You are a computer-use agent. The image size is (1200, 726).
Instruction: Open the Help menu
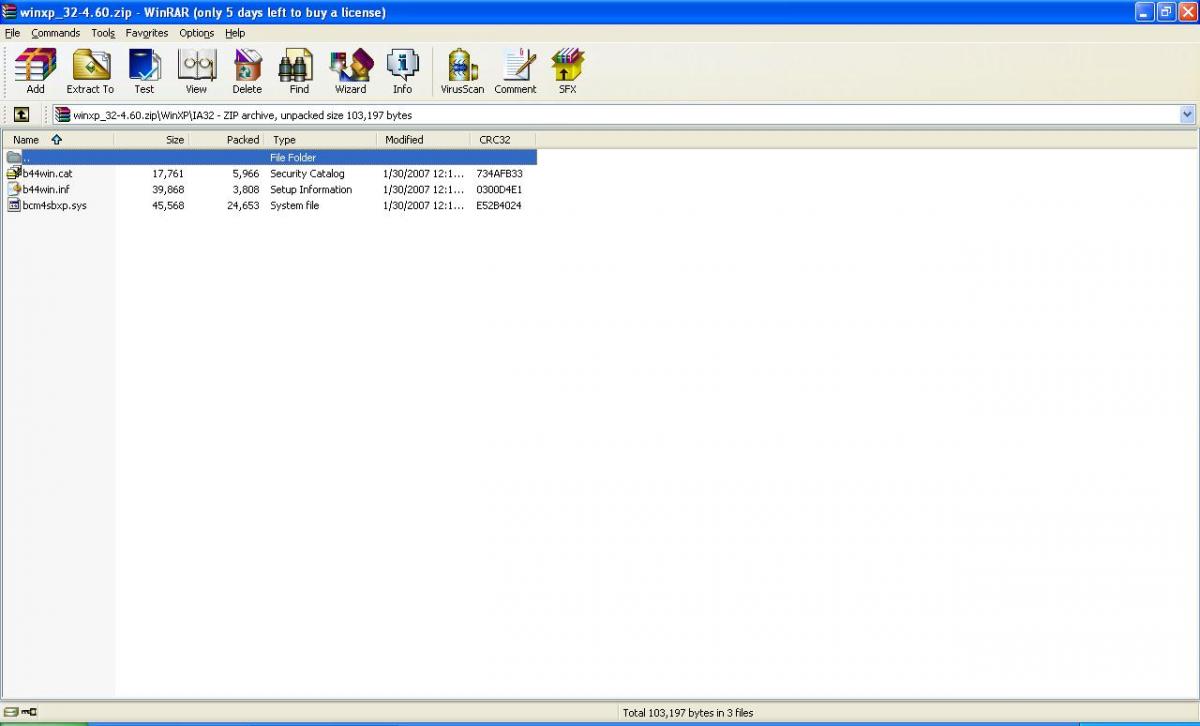(235, 33)
